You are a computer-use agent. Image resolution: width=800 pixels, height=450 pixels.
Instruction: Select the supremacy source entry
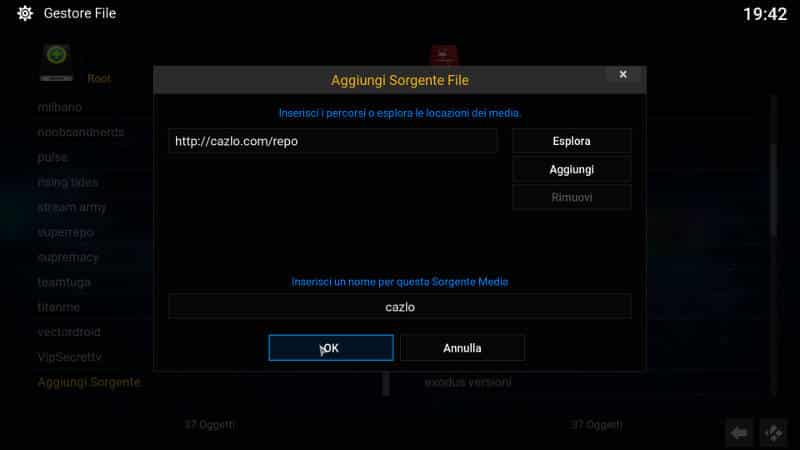pos(68,257)
